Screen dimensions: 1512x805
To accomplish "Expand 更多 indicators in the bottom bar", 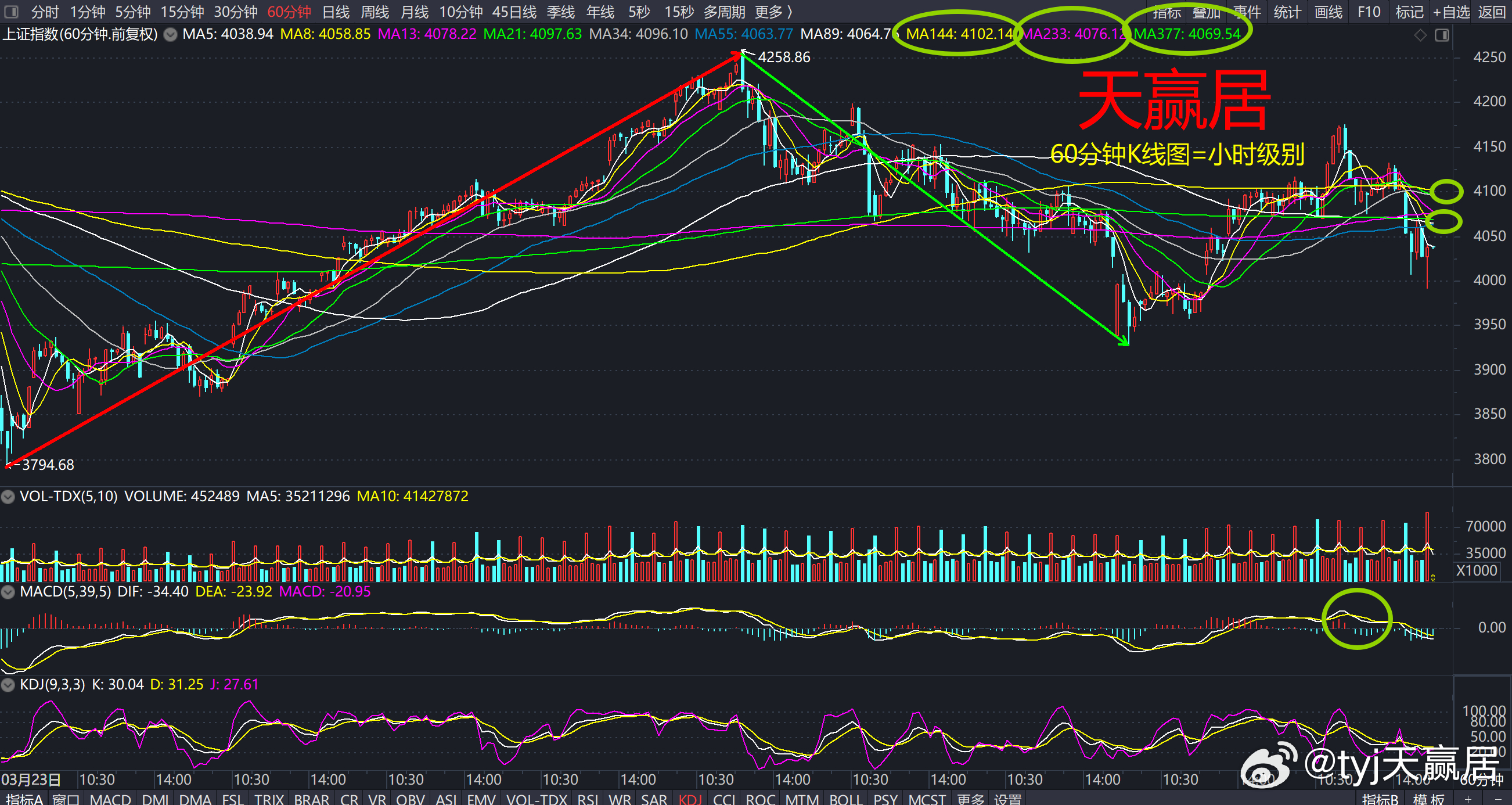I will tap(971, 799).
